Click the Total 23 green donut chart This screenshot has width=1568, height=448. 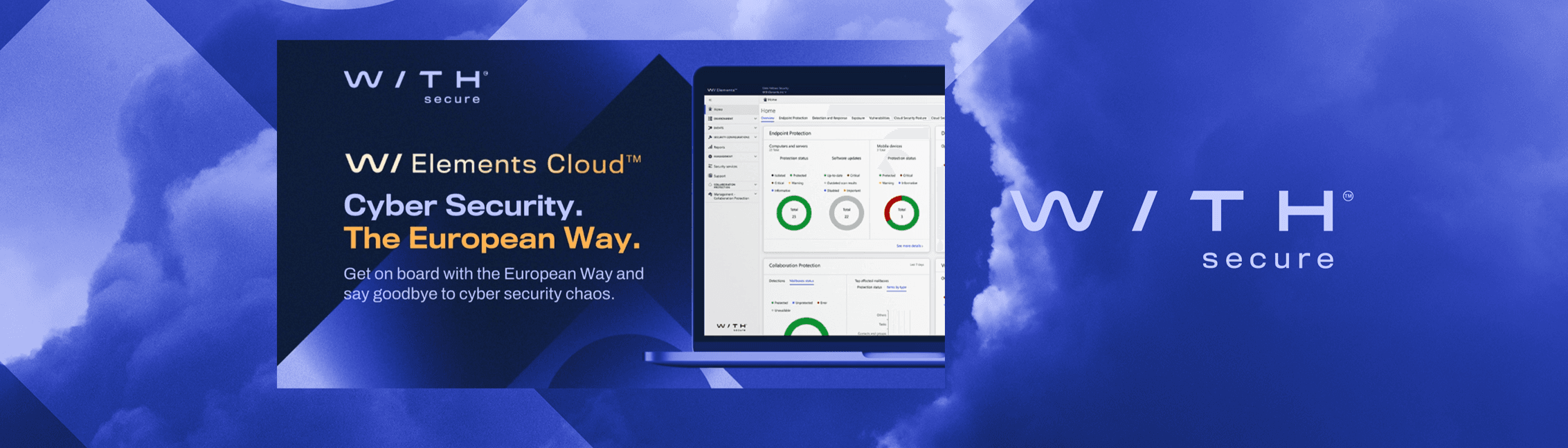794,213
